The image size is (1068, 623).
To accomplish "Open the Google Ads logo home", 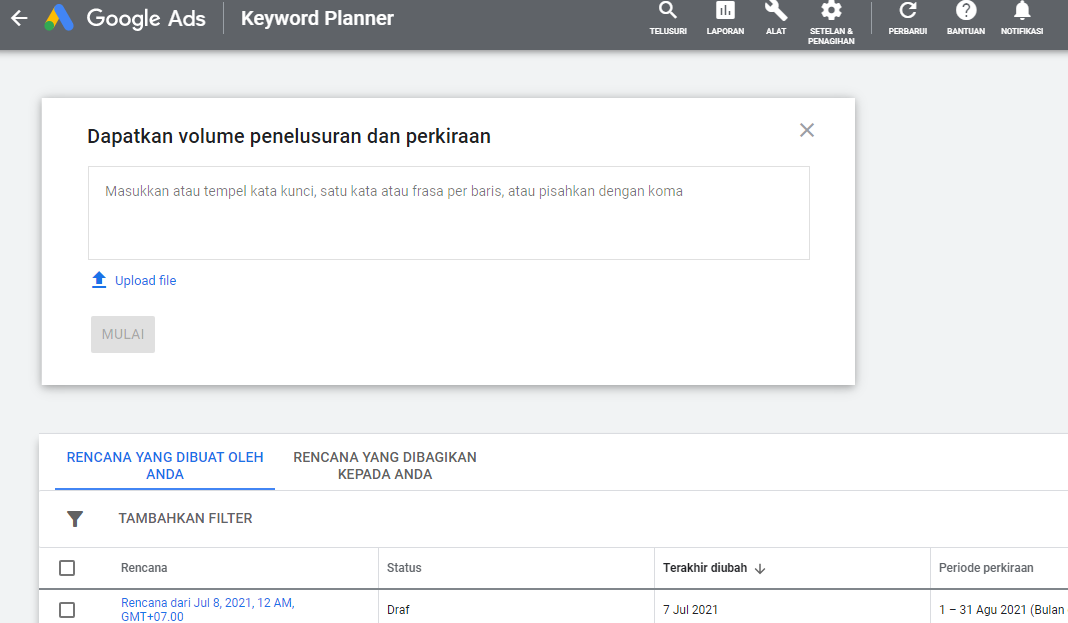I will [125, 18].
